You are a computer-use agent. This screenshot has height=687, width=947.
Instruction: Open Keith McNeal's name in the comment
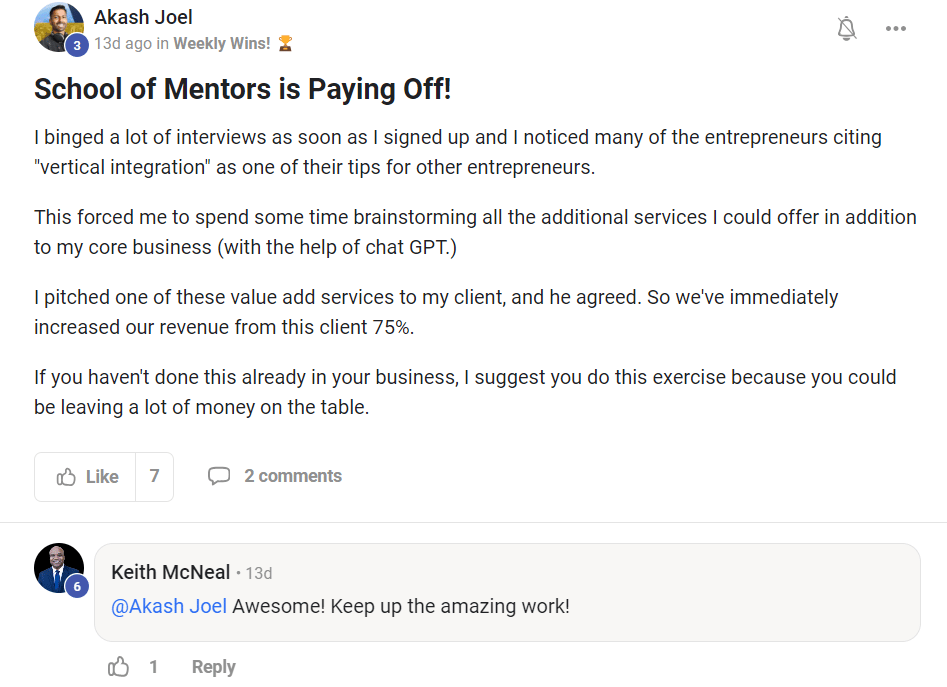tap(170, 572)
